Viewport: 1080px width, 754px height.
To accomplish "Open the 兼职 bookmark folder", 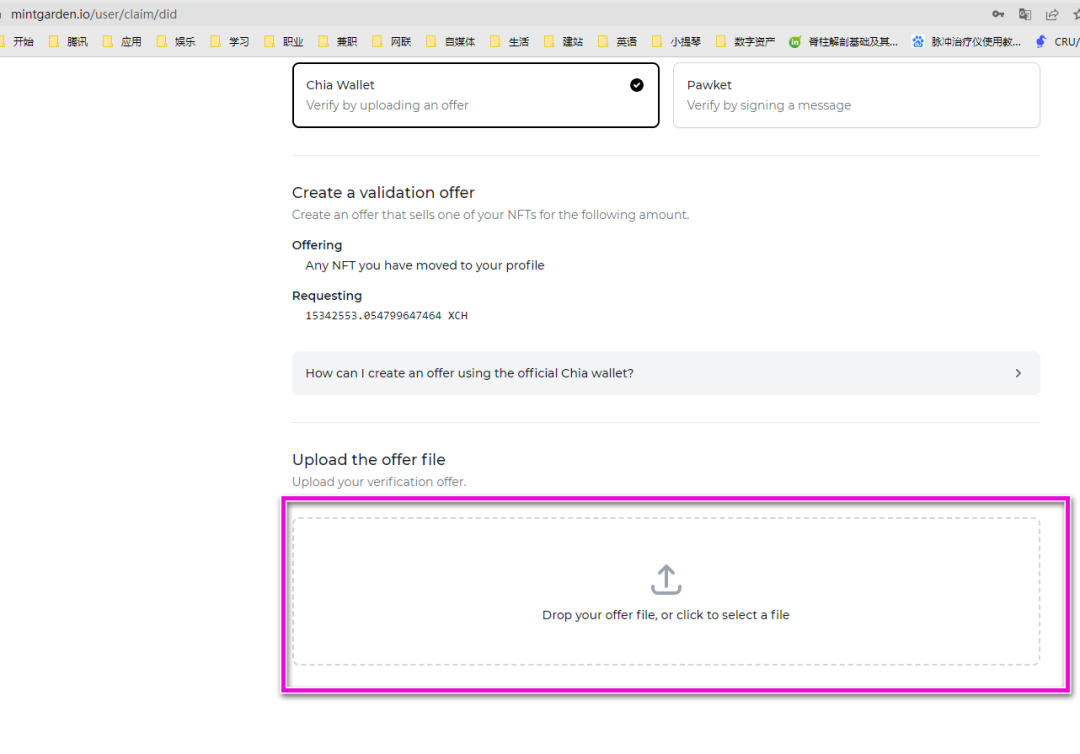I will tap(338, 41).
